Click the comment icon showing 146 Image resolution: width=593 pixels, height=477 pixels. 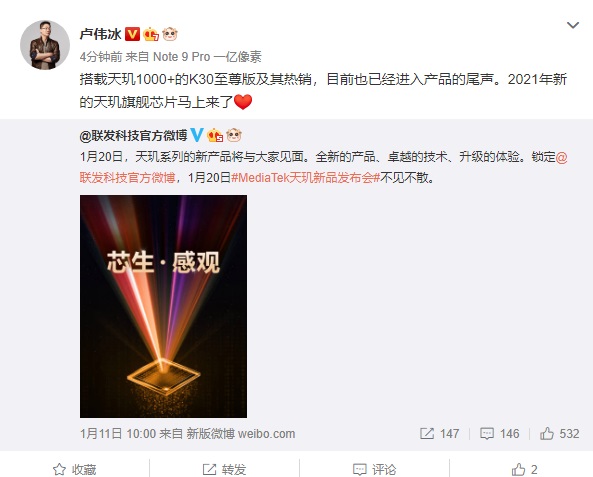coord(499,433)
